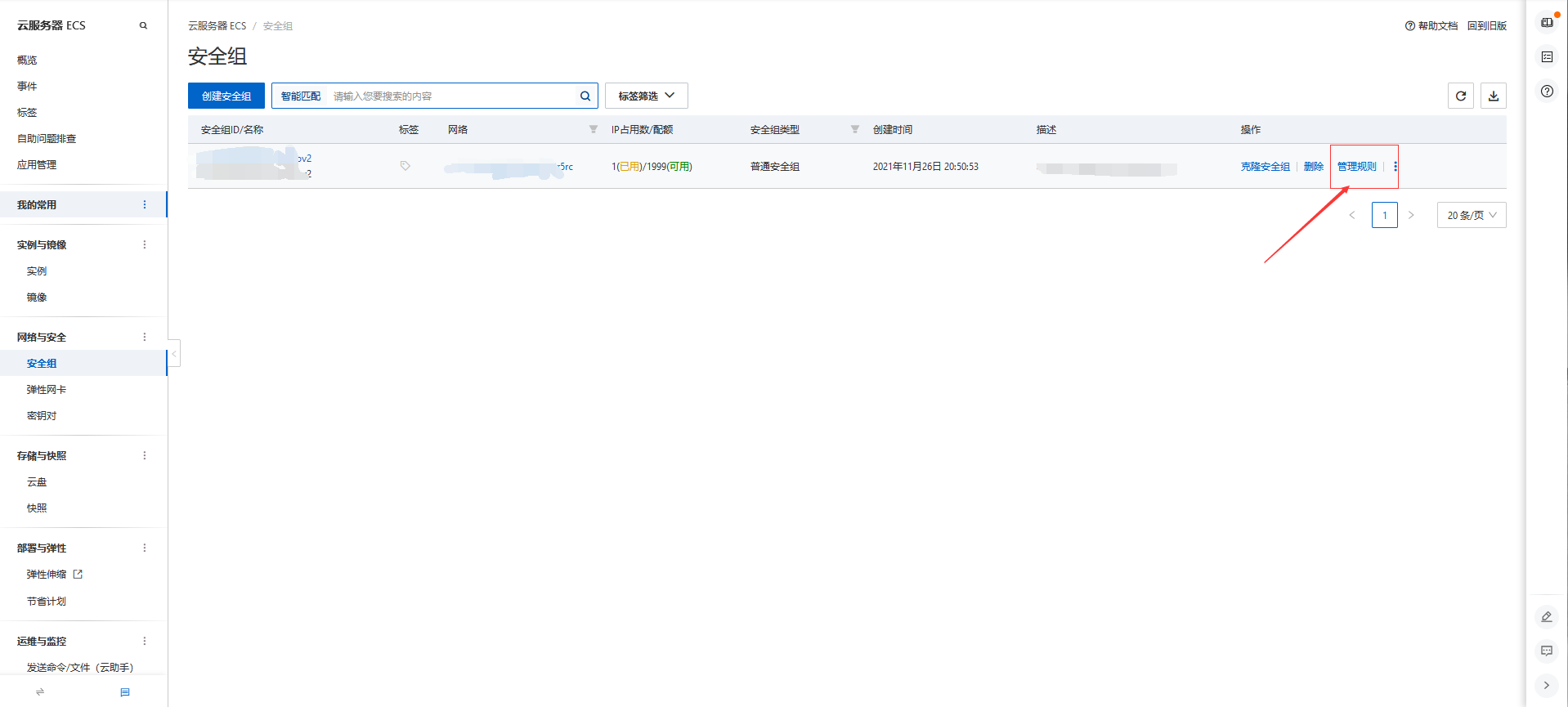This screenshot has height=707, width=1568.
Task: Click 删除 link in the row
Action: 1314,166
